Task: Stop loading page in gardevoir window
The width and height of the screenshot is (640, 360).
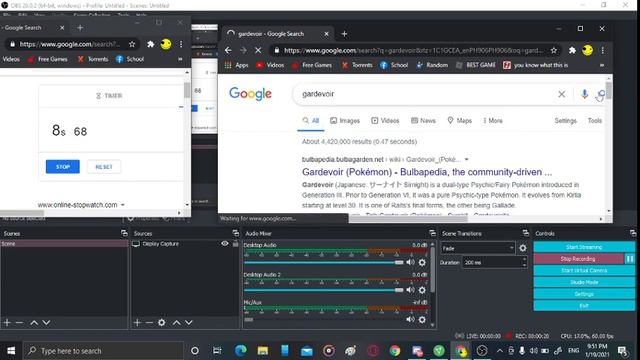Action: (x=258, y=50)
